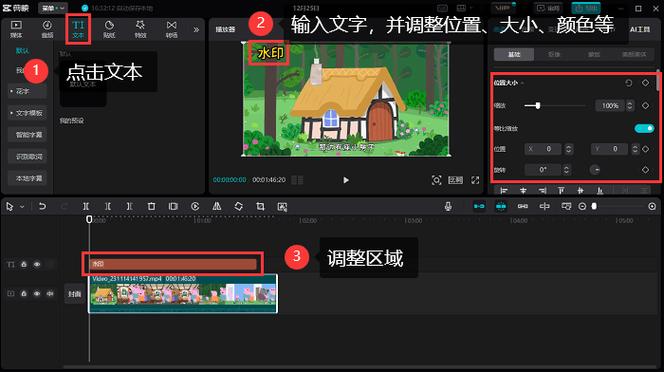Crop the selected clip
The image size is (664, 372).
[x=260, y=206]
